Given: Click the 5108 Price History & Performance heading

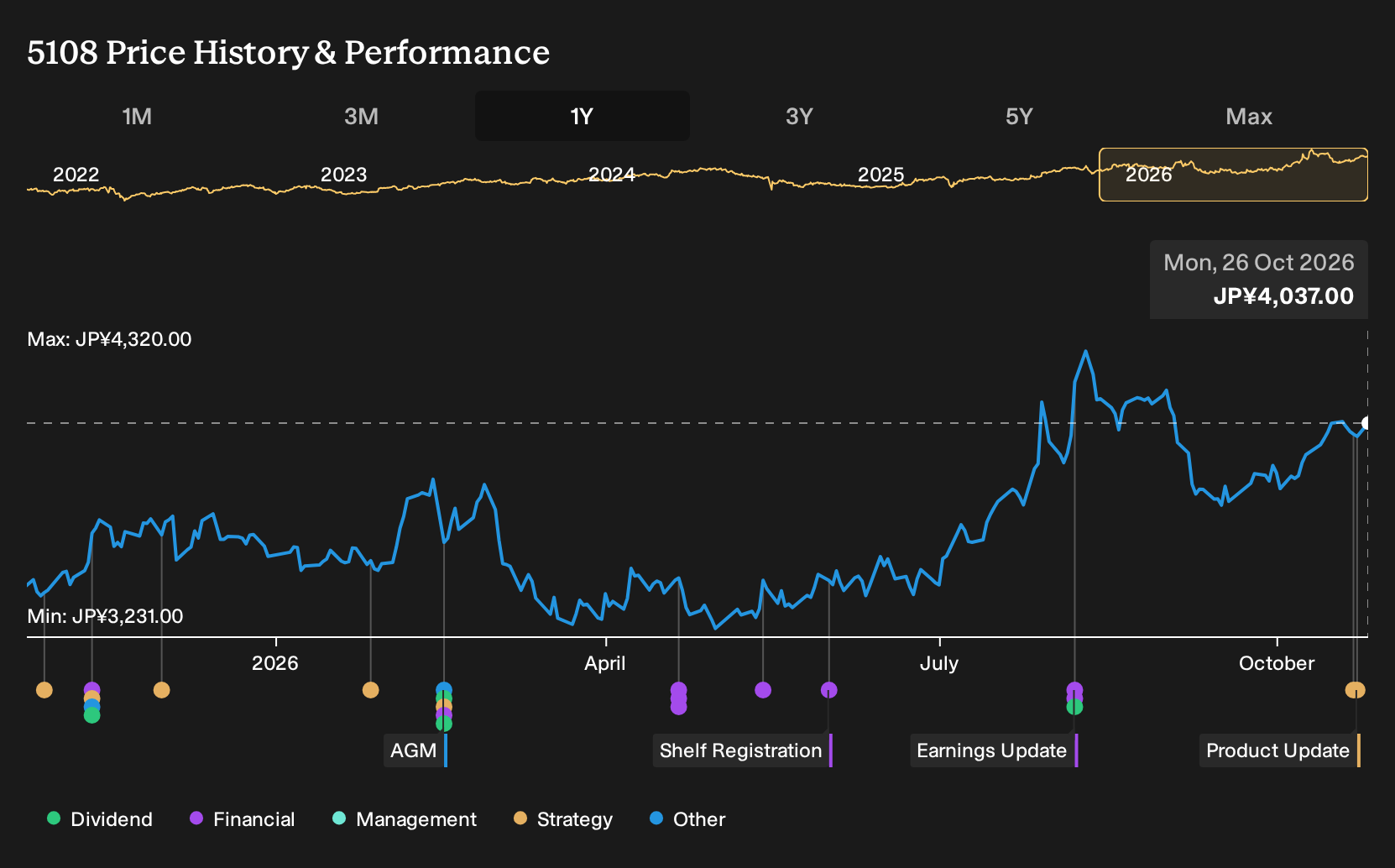Looking at the screenshot, I should [x=289, y=52].
